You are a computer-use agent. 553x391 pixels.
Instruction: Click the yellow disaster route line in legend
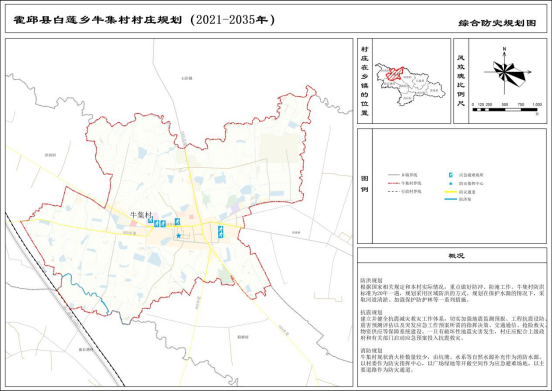(455, 192)
